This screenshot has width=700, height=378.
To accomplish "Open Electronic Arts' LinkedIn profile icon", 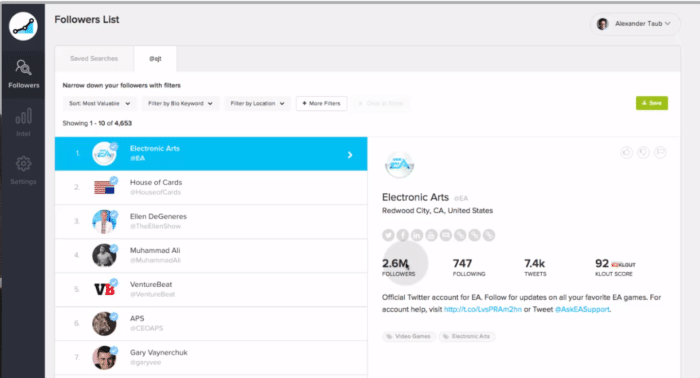I will tap(417, 235).
